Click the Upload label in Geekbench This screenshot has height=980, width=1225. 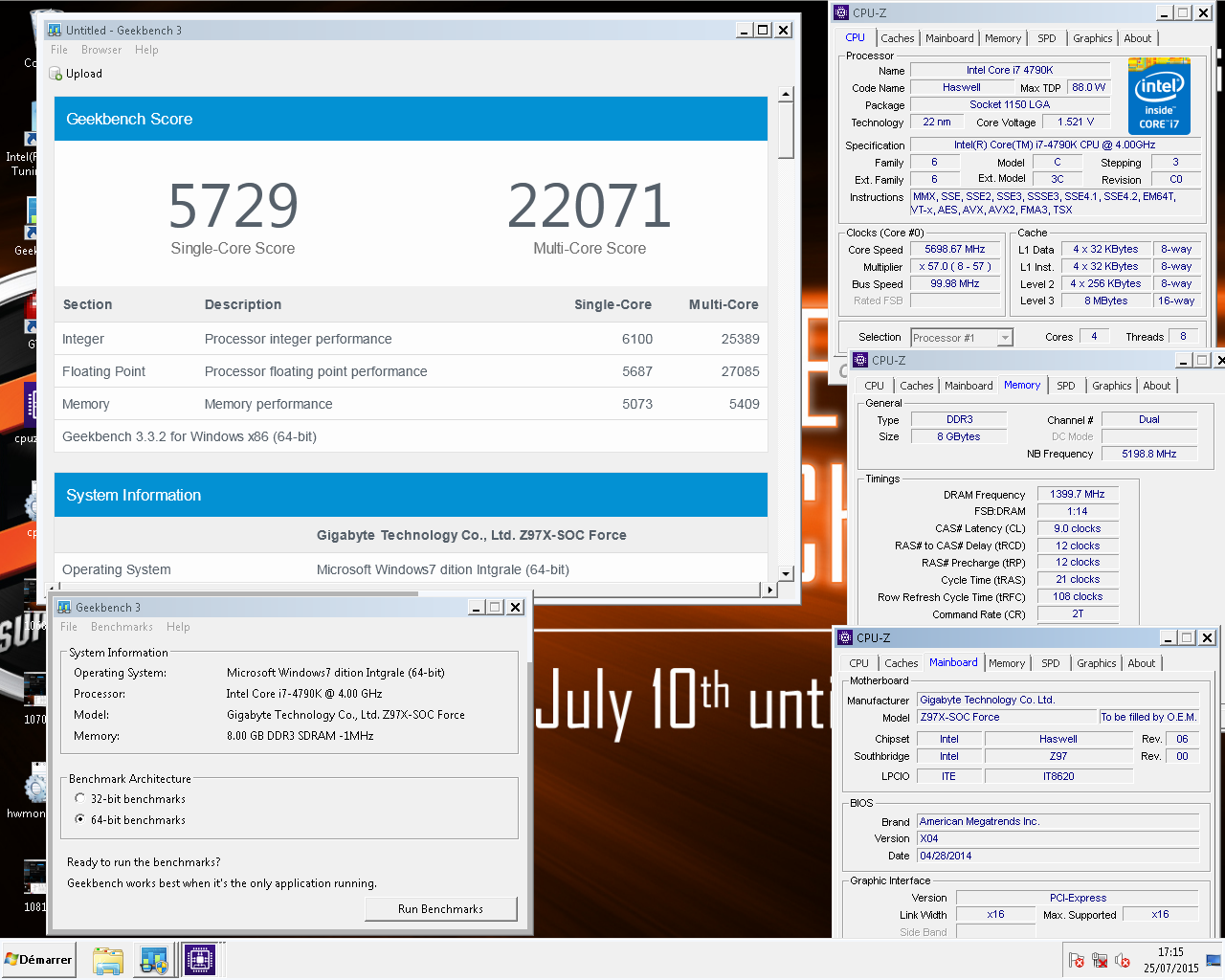coord(84,74)
